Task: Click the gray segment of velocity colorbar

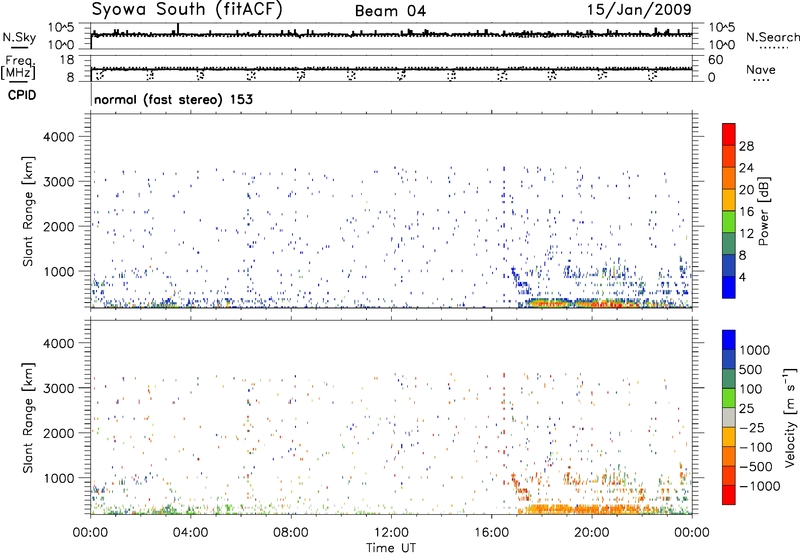Action: (729, 418)
